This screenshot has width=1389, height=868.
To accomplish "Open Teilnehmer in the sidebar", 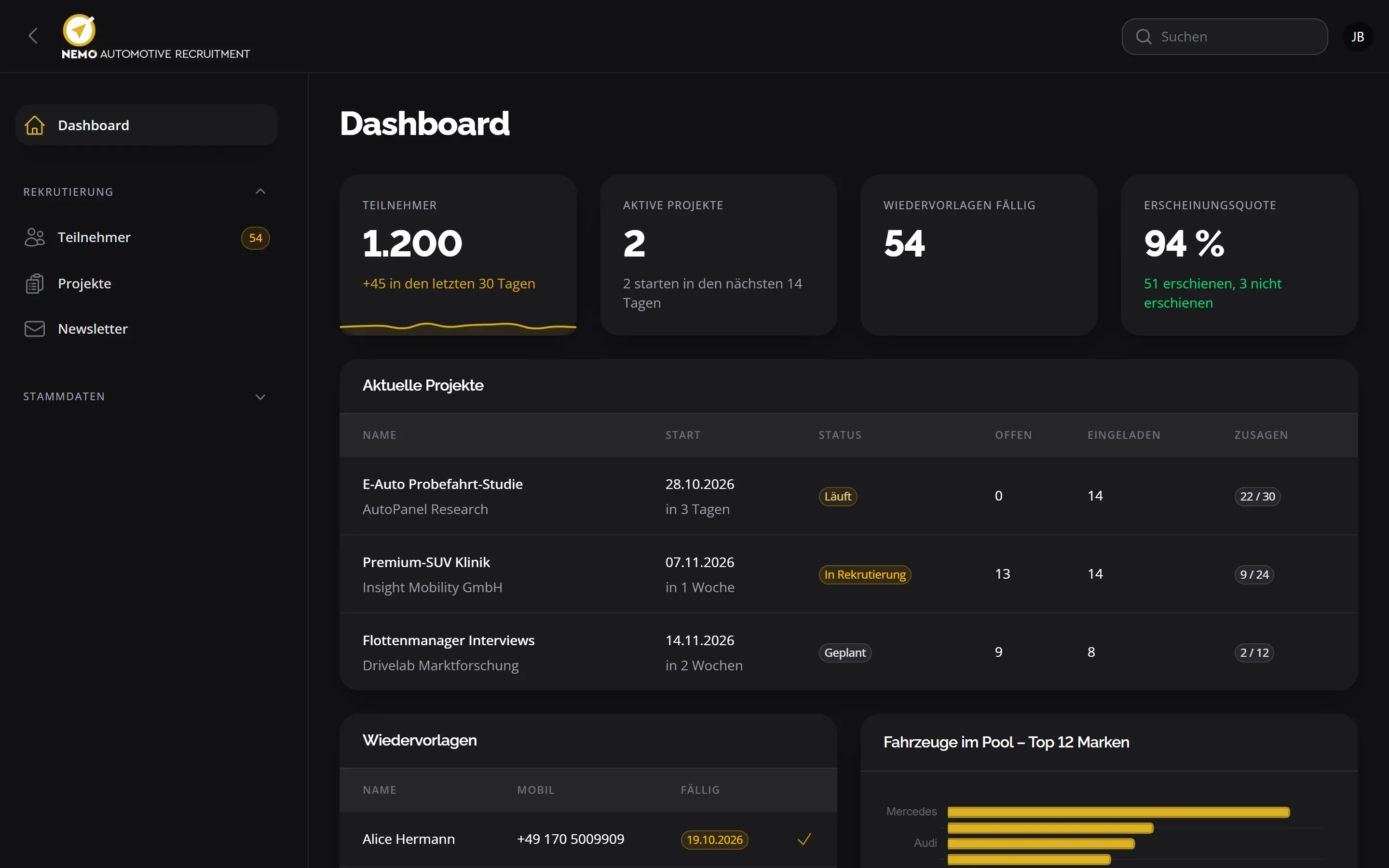I will [x=147, y=238].
